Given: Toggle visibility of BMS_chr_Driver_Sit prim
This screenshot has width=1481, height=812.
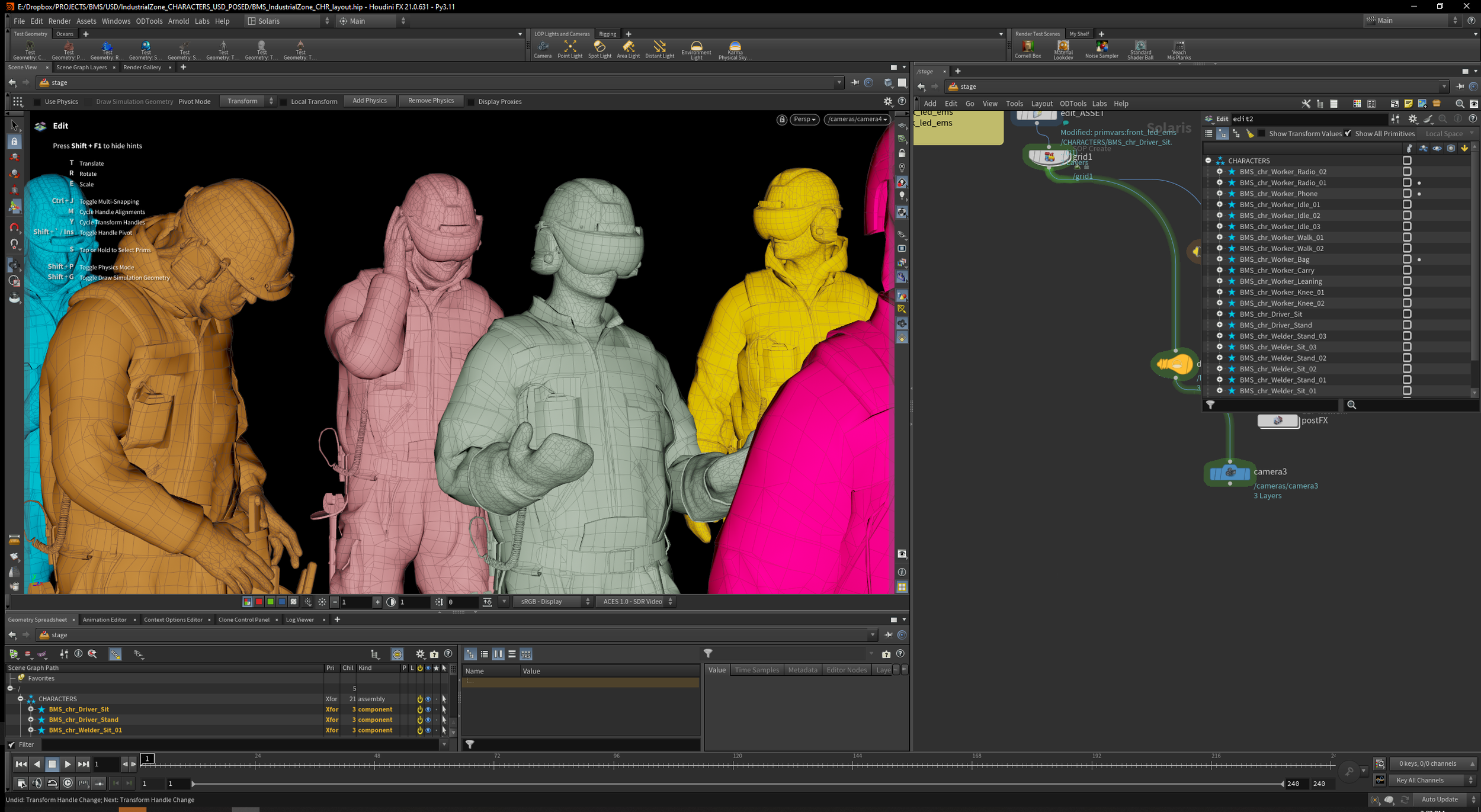Looking at the screenshot, I should coord(428,709).
